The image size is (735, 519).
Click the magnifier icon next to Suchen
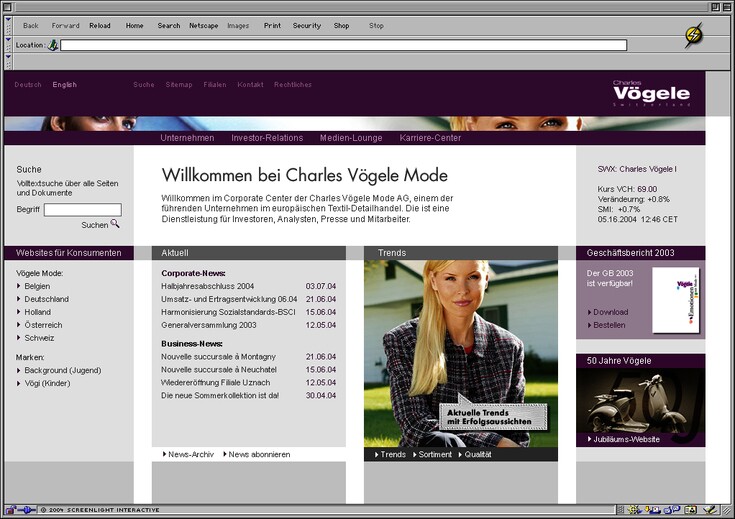(x=115, y=224)
